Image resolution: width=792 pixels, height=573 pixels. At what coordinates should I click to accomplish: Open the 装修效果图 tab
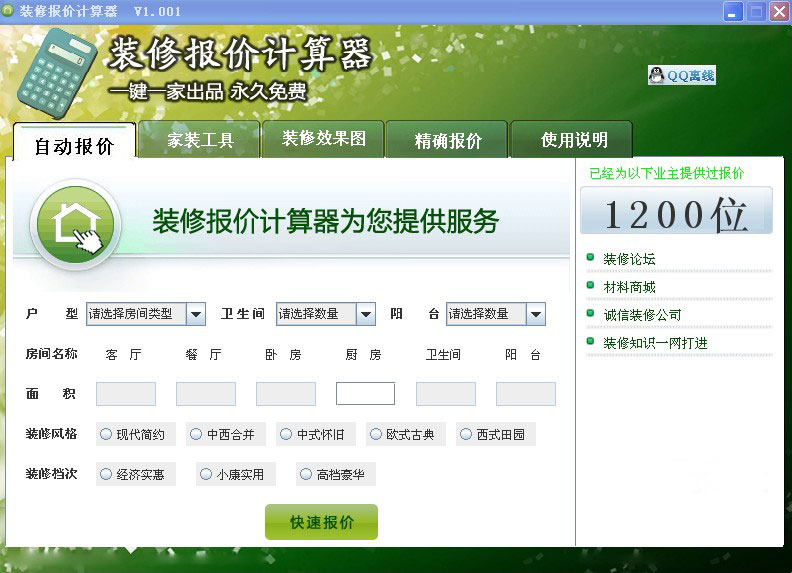pos(323,139)
